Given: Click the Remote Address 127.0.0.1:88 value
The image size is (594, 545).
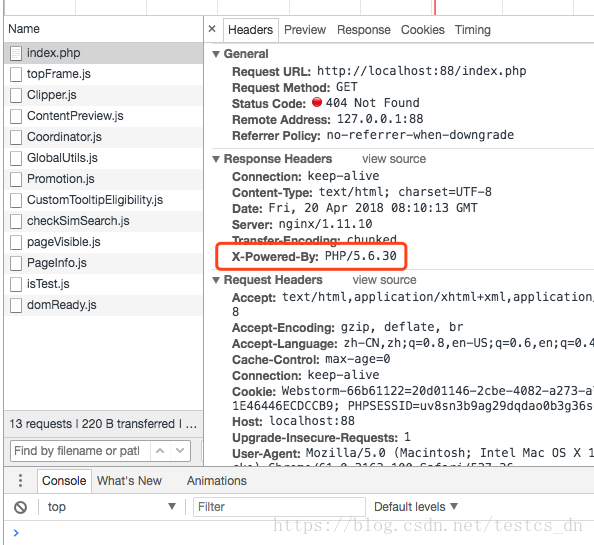Looking at the screenshot, I should [x=380, y=119].
